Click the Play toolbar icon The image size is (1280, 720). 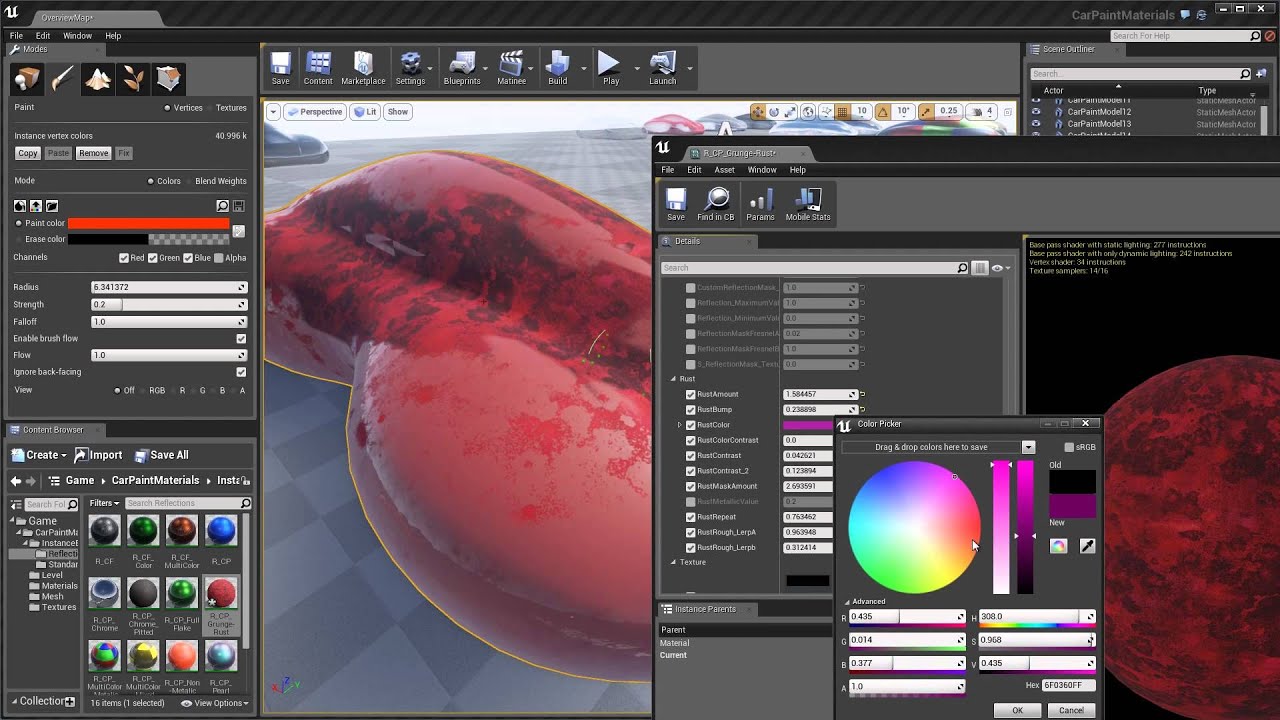pyautogui.click(x=610, y=68)
